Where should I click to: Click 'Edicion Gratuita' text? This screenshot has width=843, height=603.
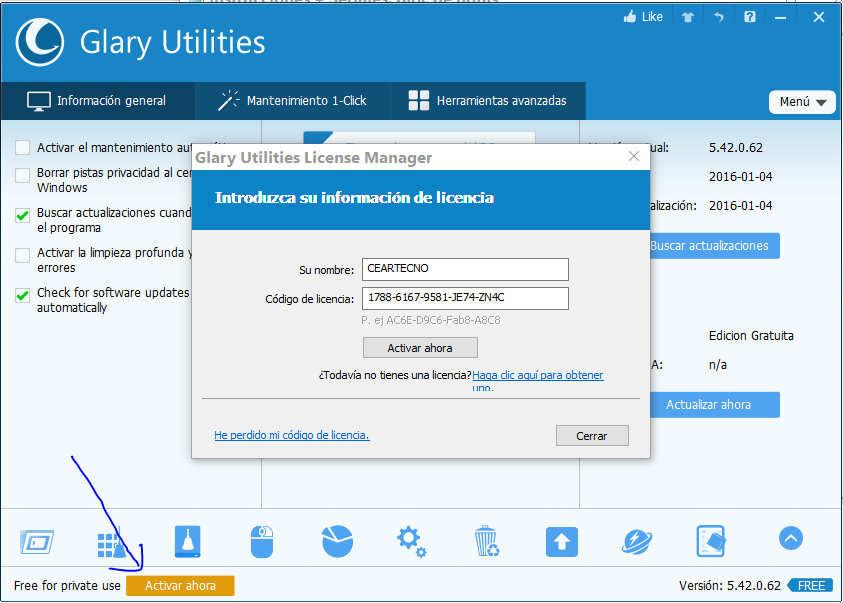pyautogui.click(x=751, y=336)
